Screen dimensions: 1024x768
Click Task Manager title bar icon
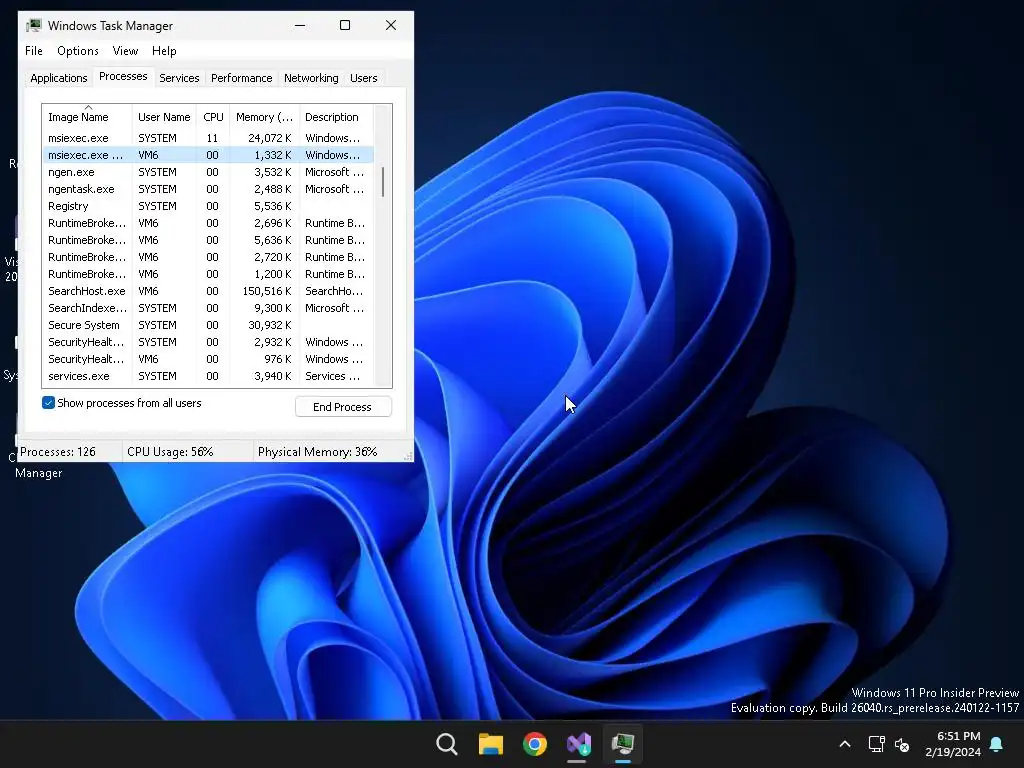[34, 25]
